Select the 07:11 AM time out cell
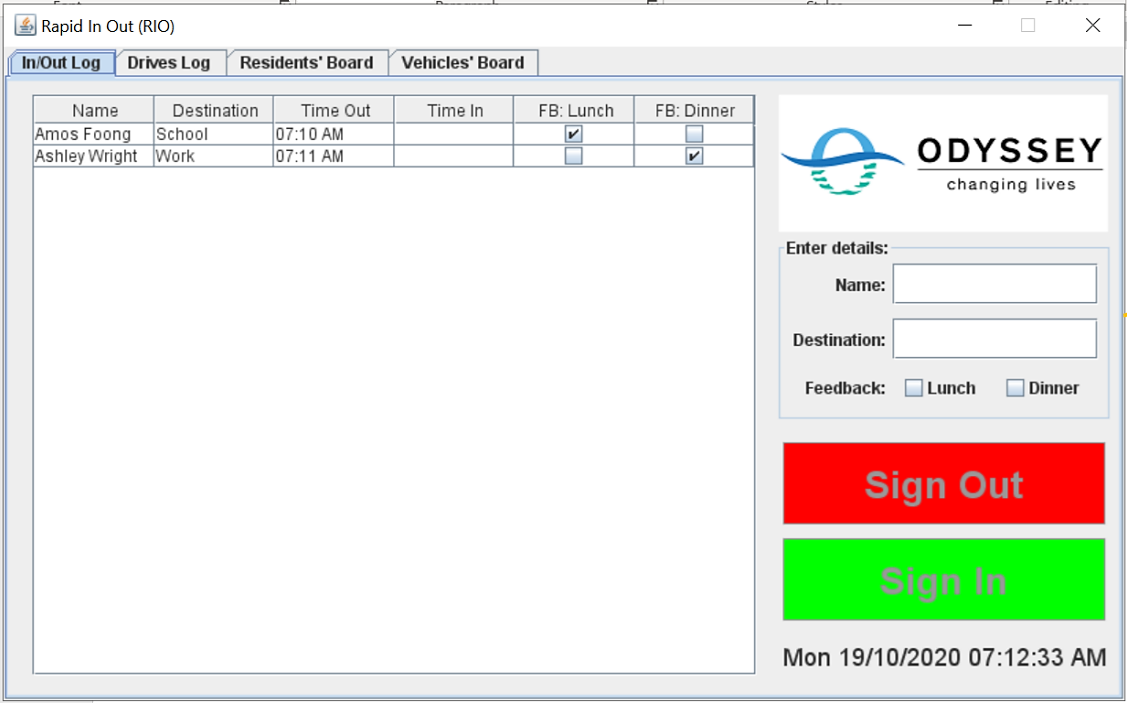1127x703 pixels. click(334, 156)
